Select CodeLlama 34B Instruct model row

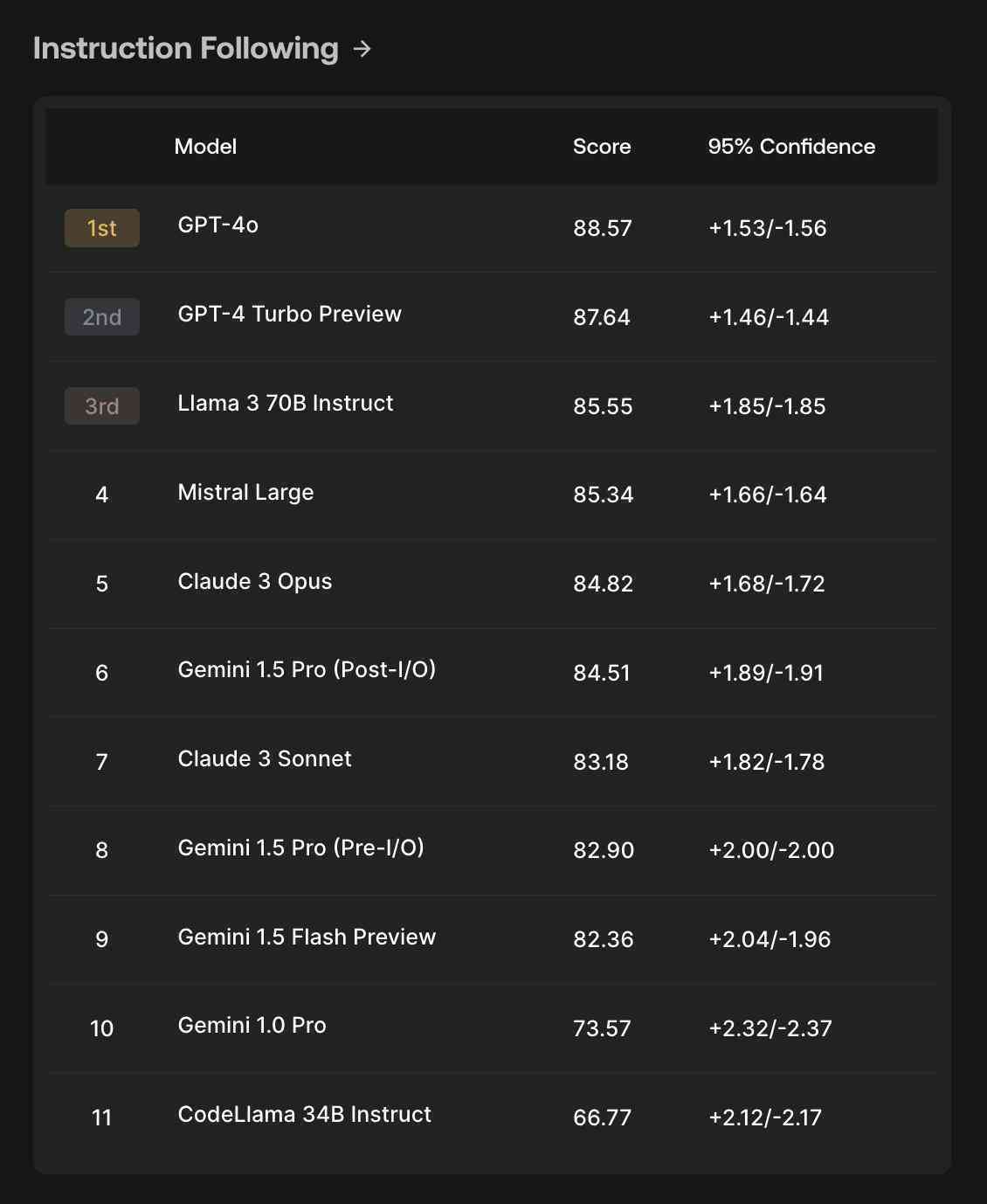(x=492, y=1117)
